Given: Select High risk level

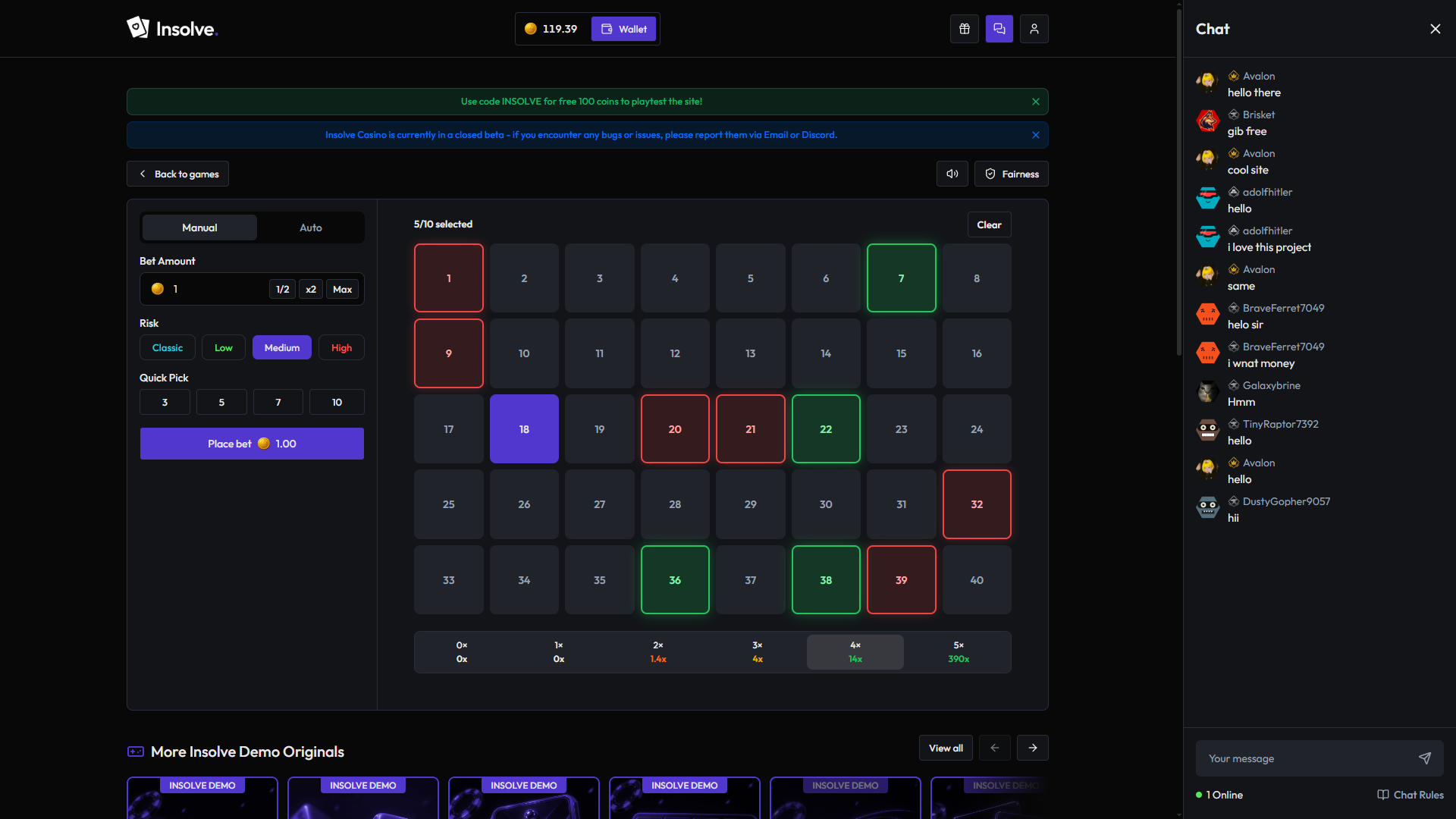Looking at the screenshot, I should 341,347.
